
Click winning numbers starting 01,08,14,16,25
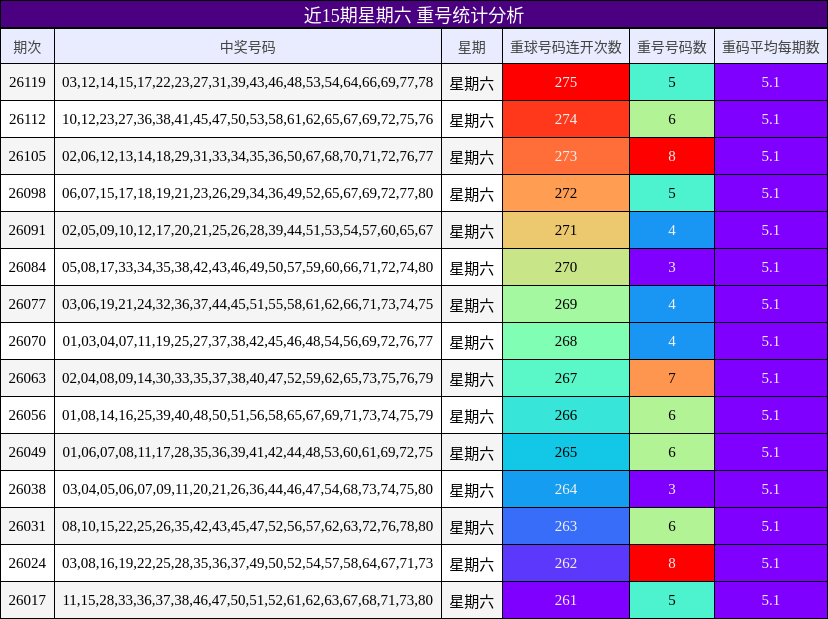tap(248, 415)
